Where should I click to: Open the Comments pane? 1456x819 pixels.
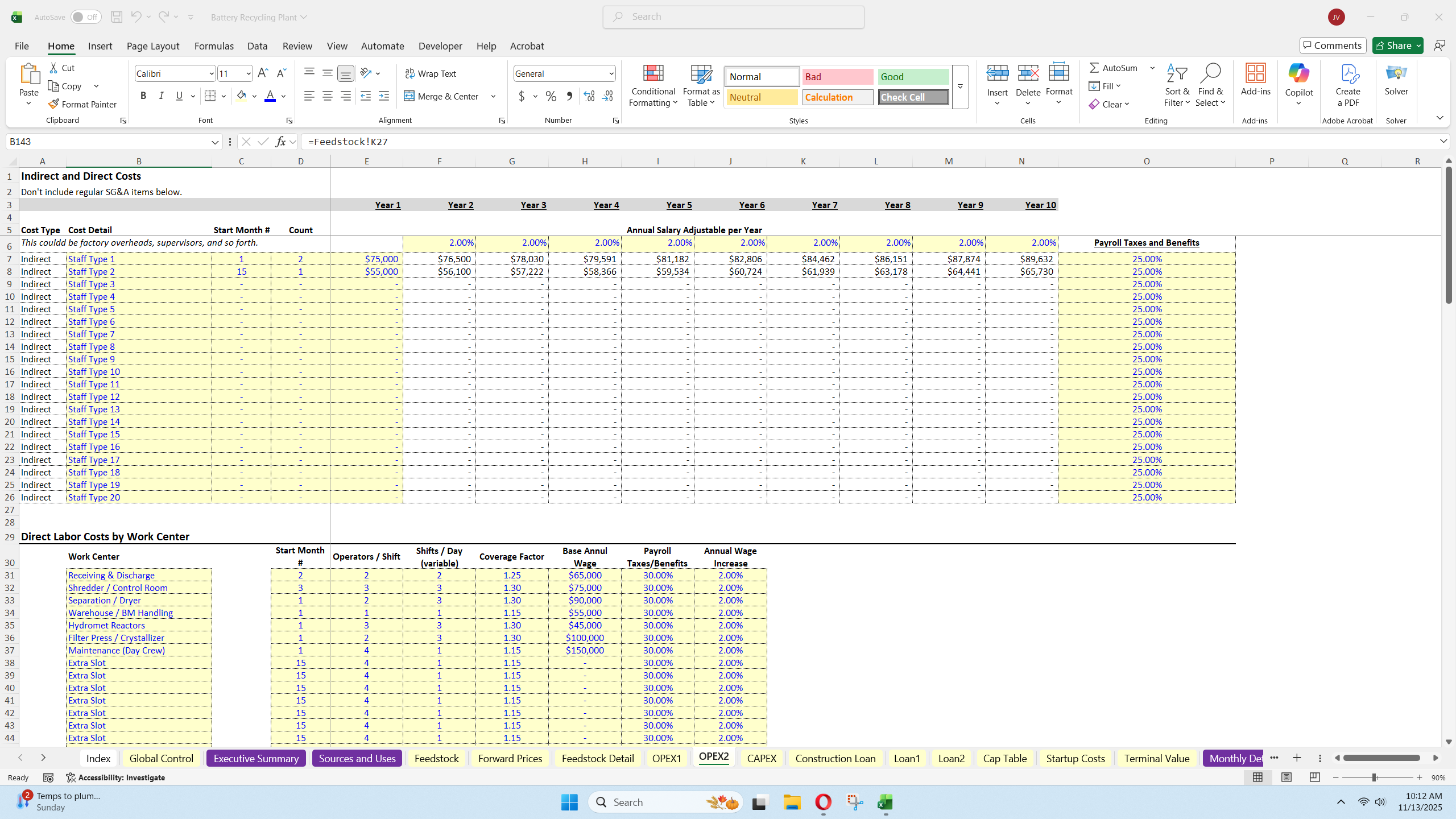tap(1332, 45)
